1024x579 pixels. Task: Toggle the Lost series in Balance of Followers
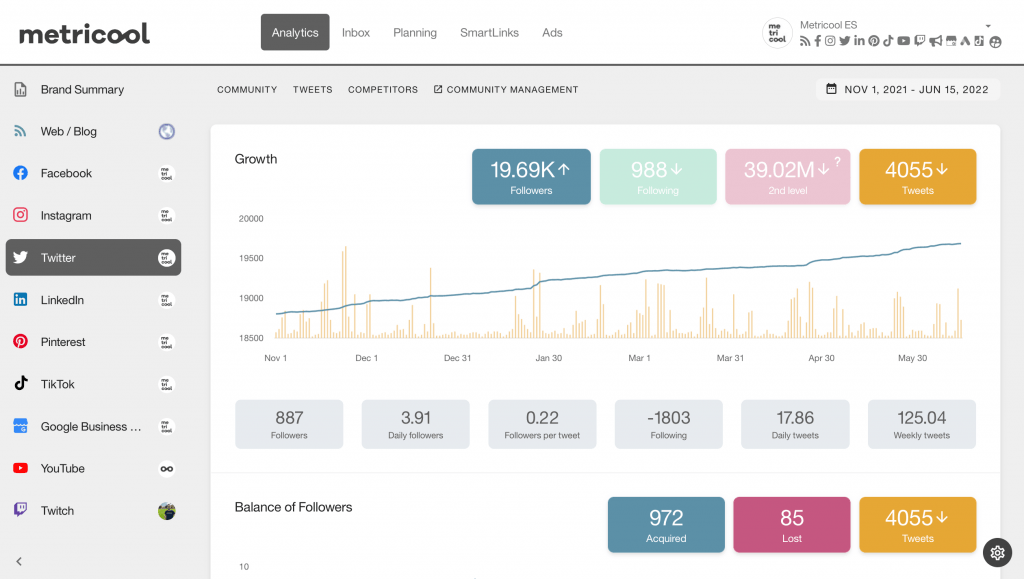coord(792,525)
